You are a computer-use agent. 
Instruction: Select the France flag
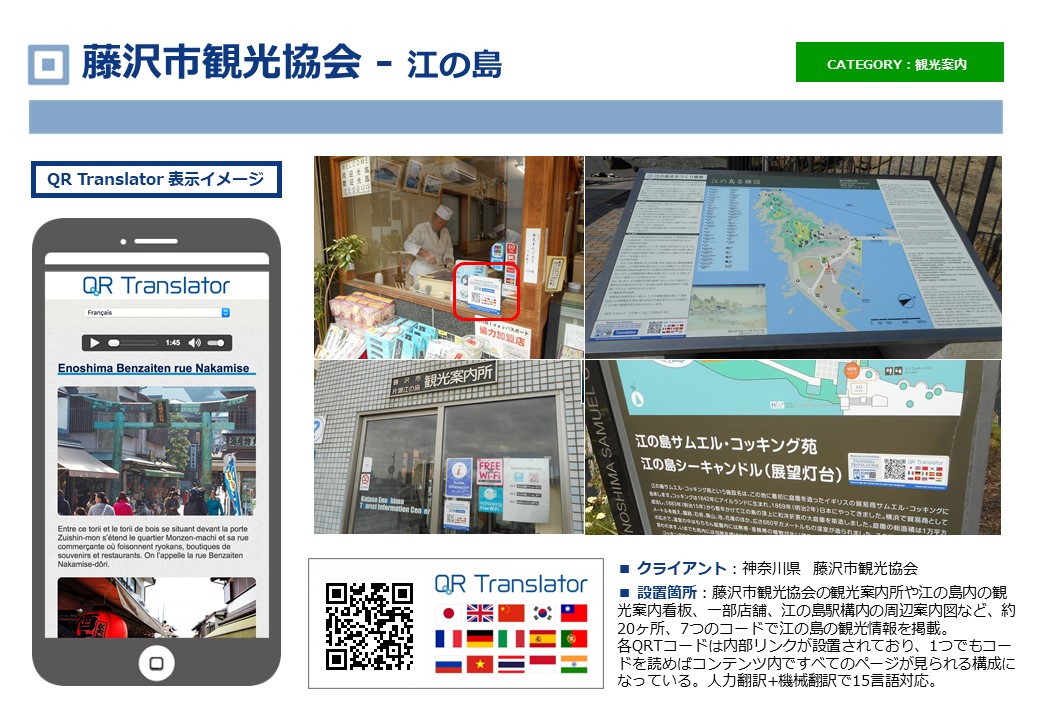448,638
